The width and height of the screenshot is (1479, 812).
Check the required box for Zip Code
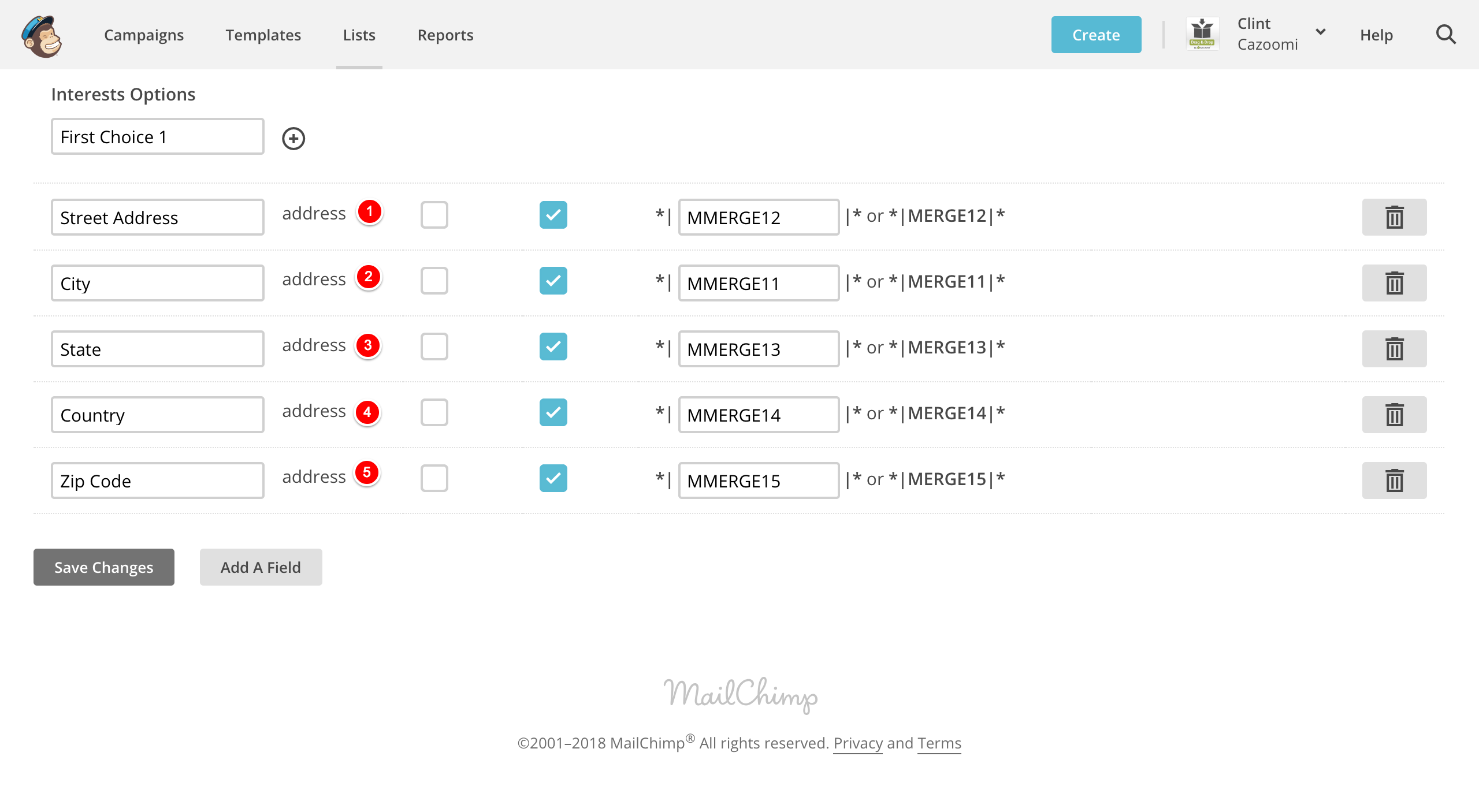pyautogui.click(x=434, y=478)
